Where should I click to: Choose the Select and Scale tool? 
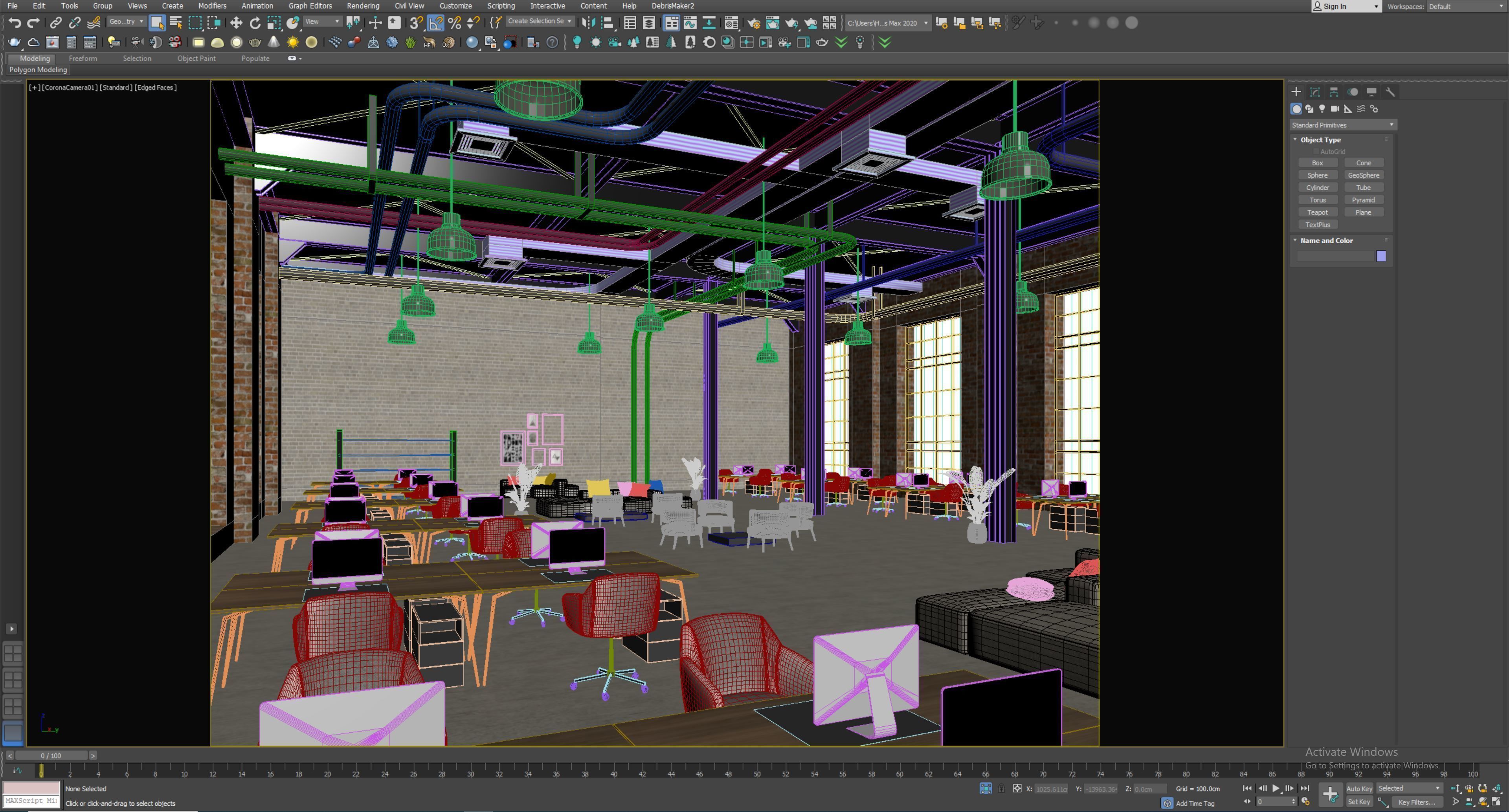tap(274, 23)
